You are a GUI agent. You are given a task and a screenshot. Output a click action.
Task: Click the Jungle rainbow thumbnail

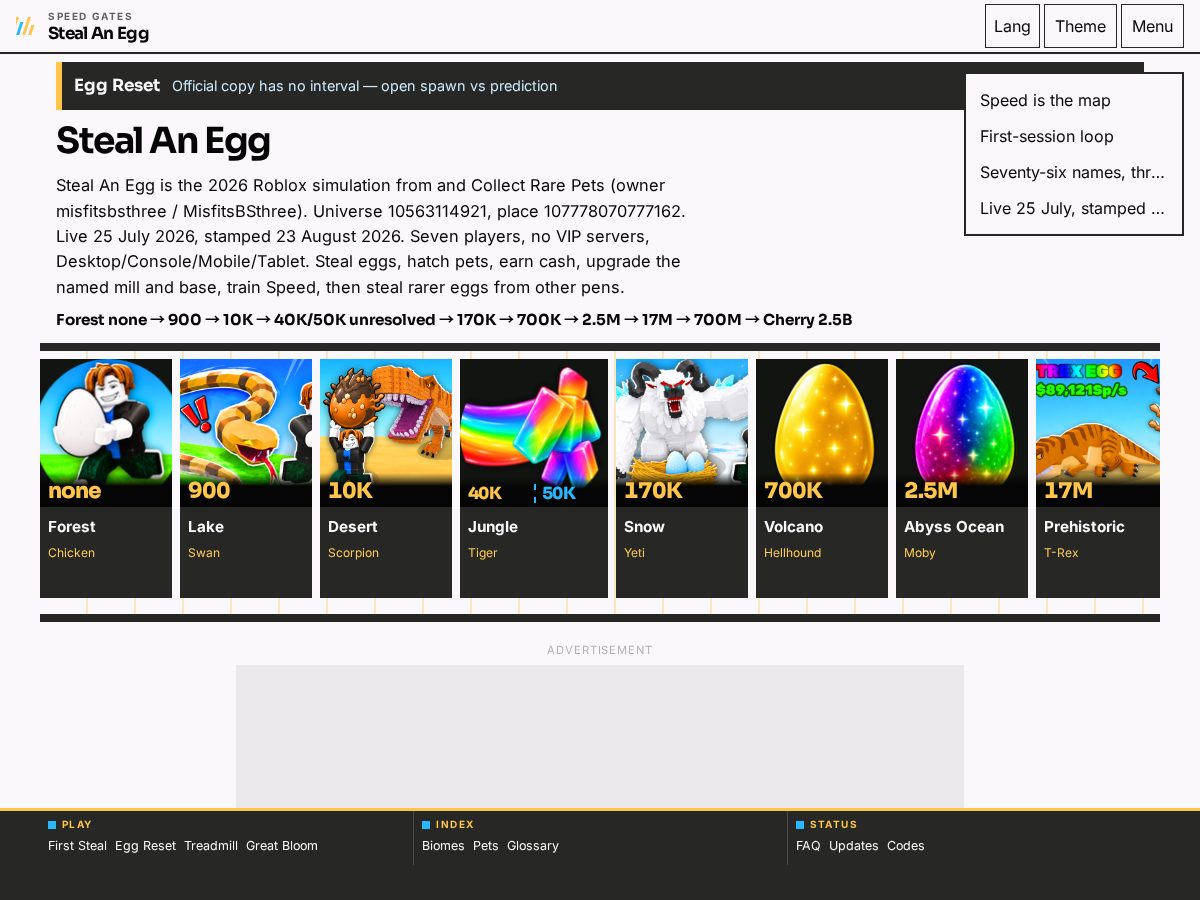click(534, 432)
